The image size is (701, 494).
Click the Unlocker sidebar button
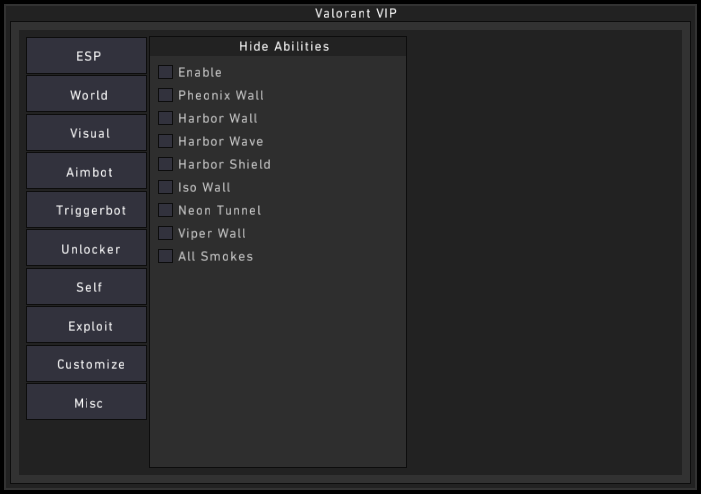87,249
